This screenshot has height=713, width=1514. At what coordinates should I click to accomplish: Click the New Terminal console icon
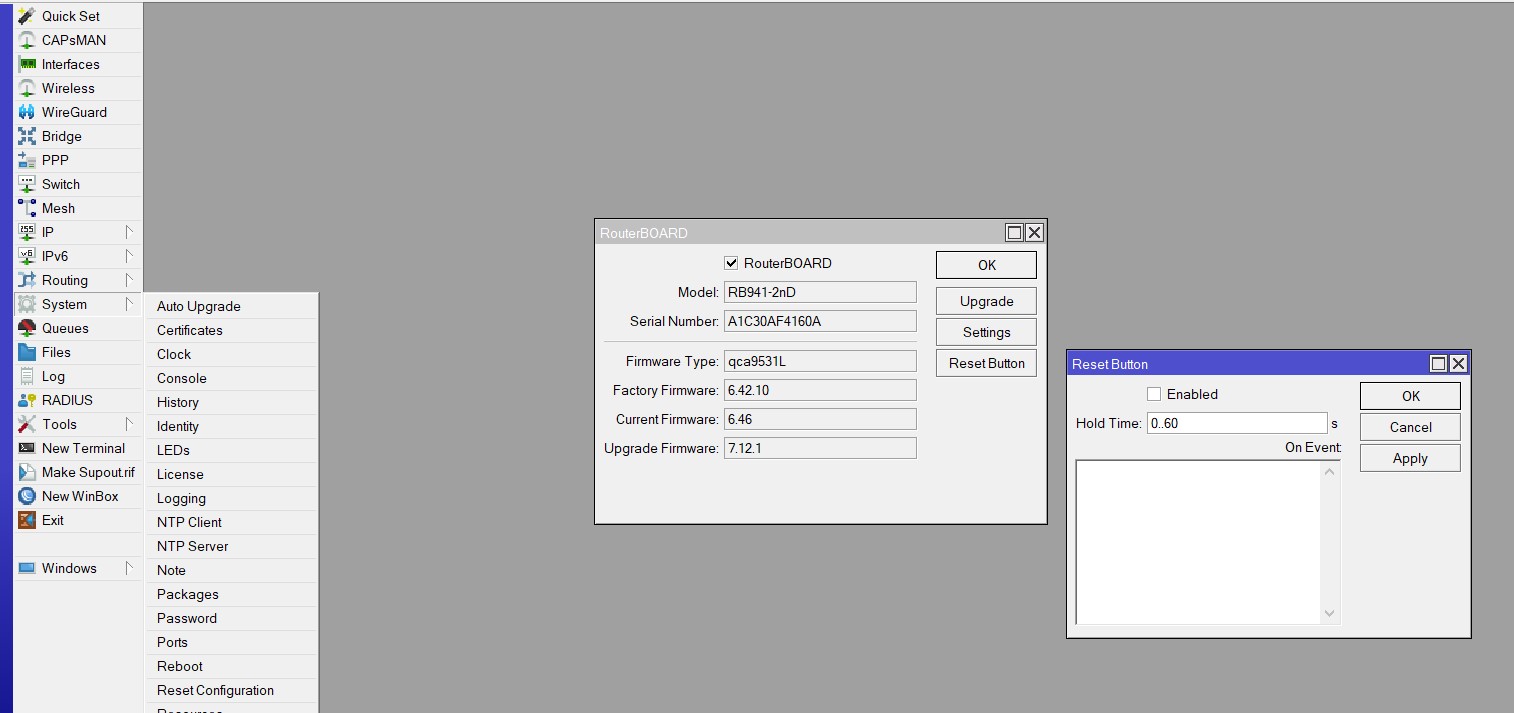(x=27, y=448)
